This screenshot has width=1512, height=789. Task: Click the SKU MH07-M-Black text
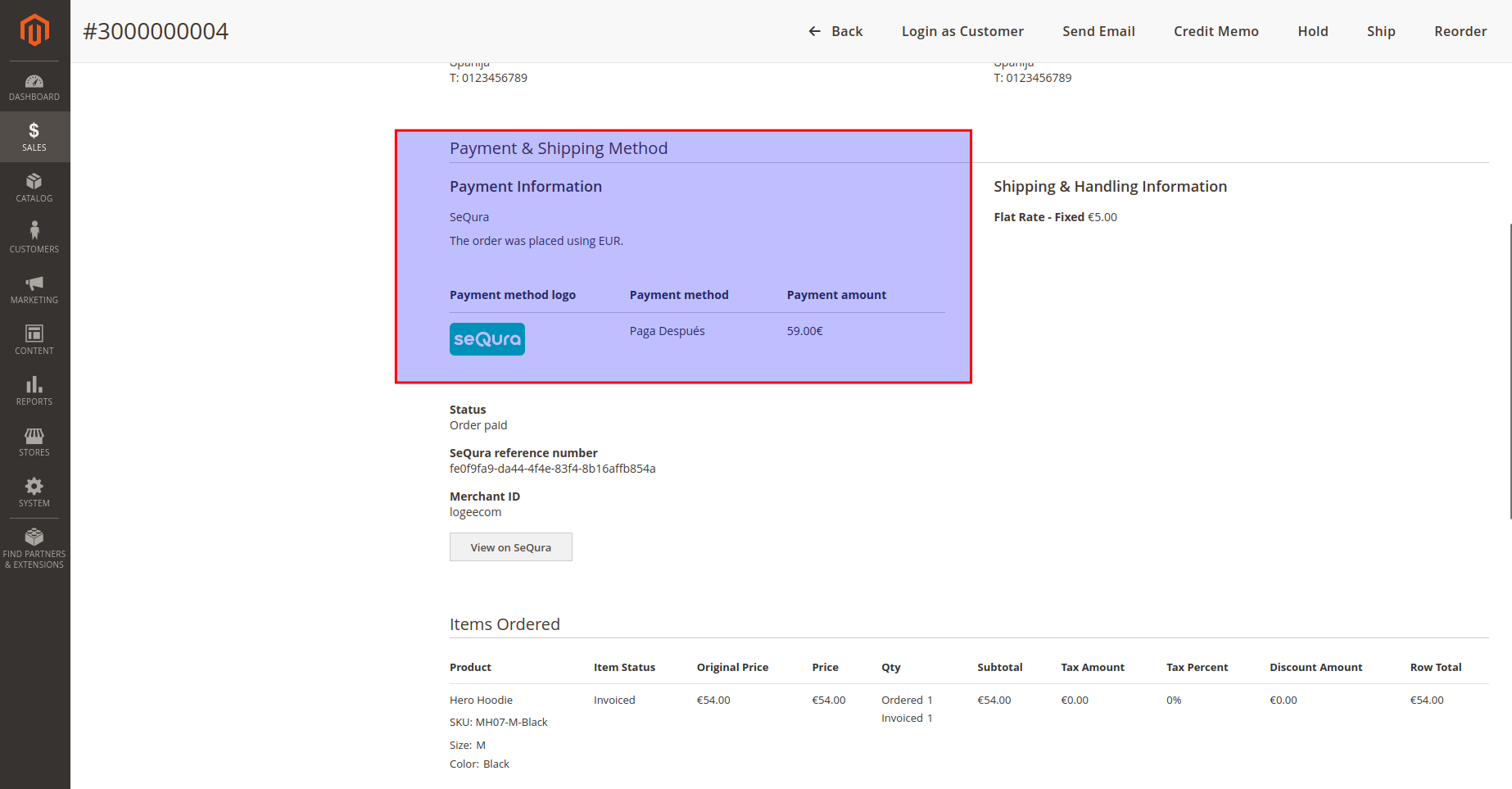tap(499, 722)
